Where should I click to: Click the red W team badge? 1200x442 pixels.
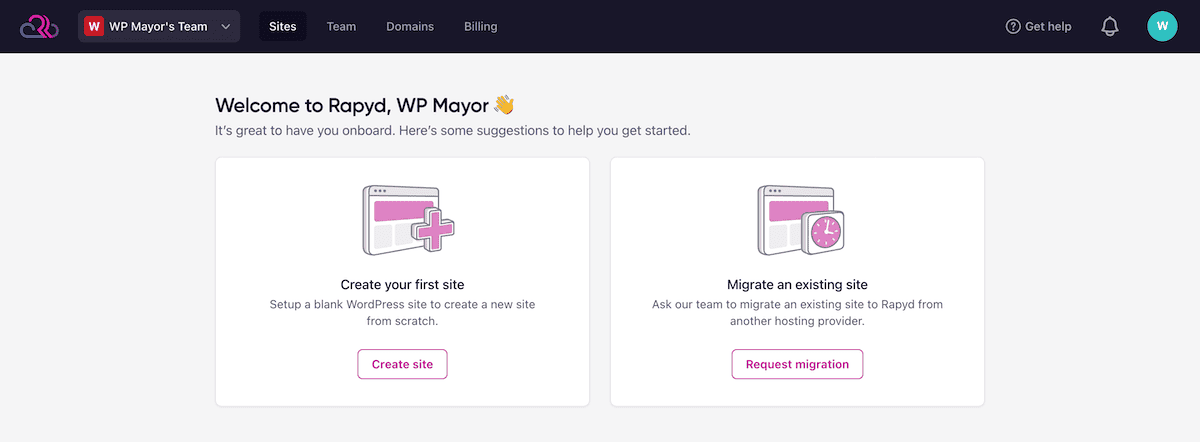(94, 27)
